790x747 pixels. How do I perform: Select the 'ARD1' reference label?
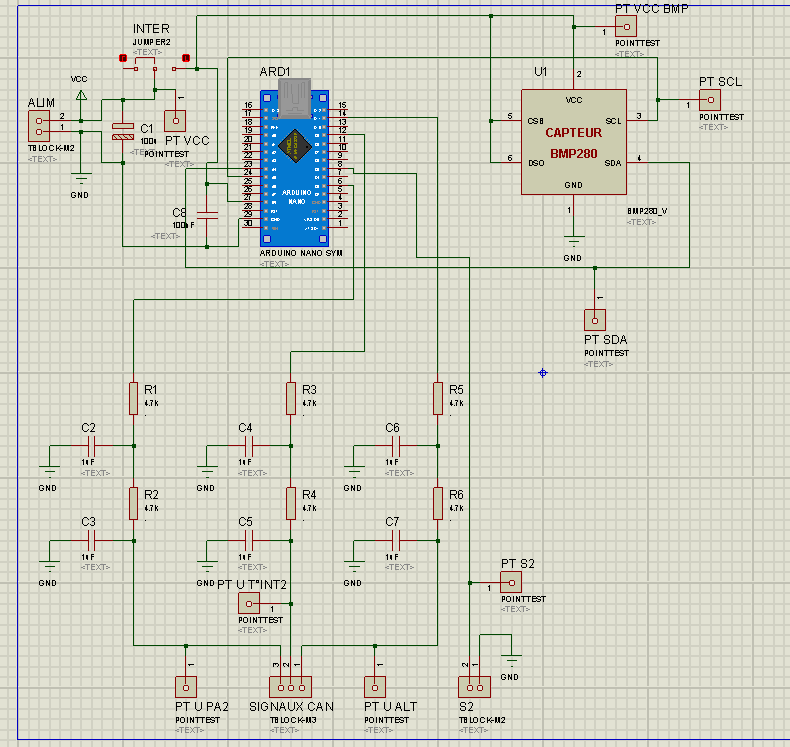275,72
